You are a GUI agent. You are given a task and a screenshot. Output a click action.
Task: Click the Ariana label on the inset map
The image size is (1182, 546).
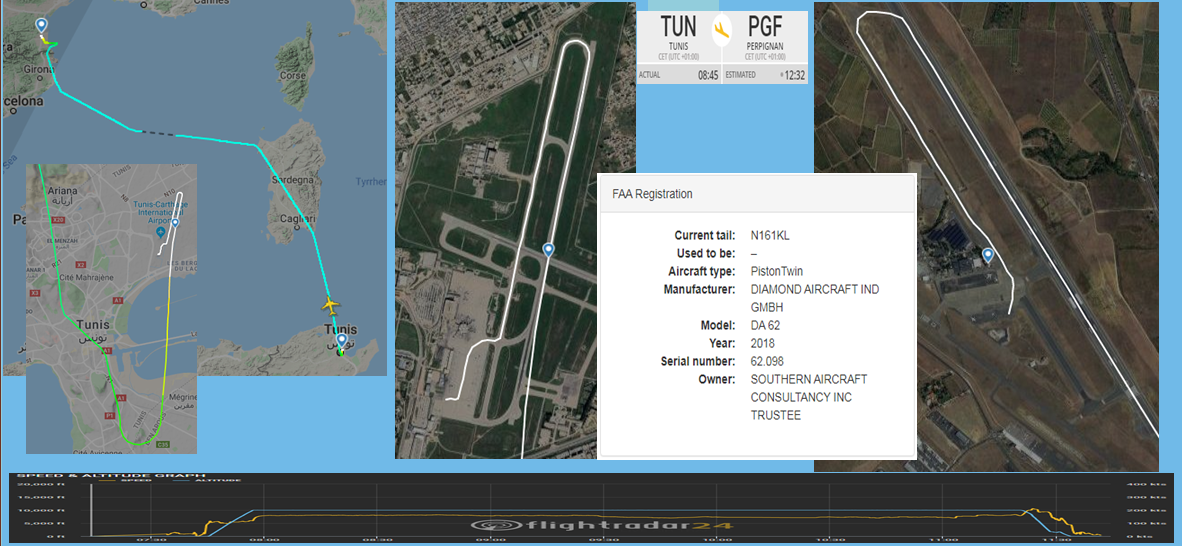pos(62,192)
